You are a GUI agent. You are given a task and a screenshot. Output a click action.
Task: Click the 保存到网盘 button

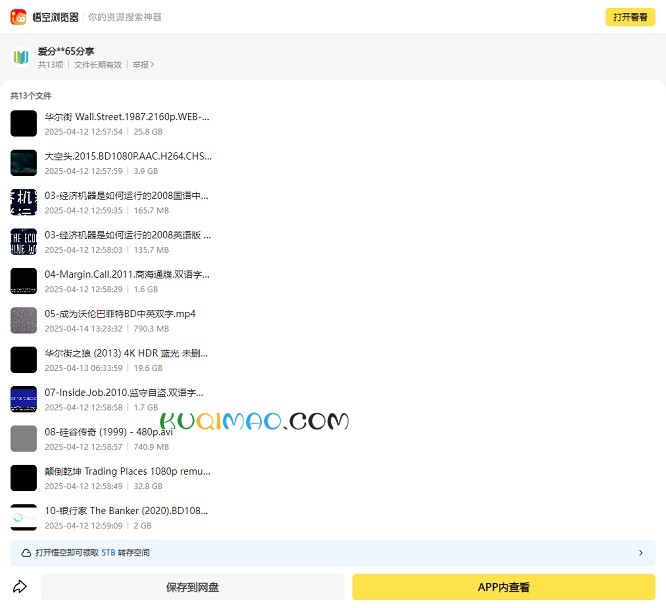tap(192, 587)
